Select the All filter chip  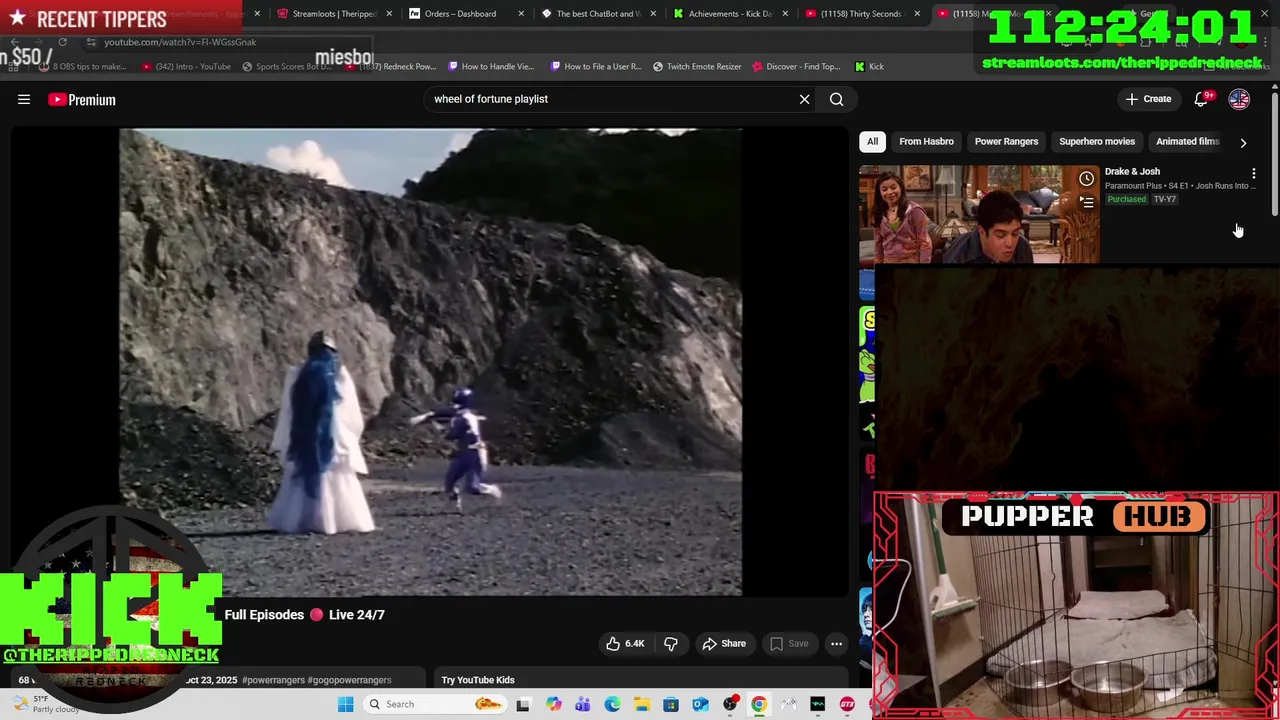[872, 141]
